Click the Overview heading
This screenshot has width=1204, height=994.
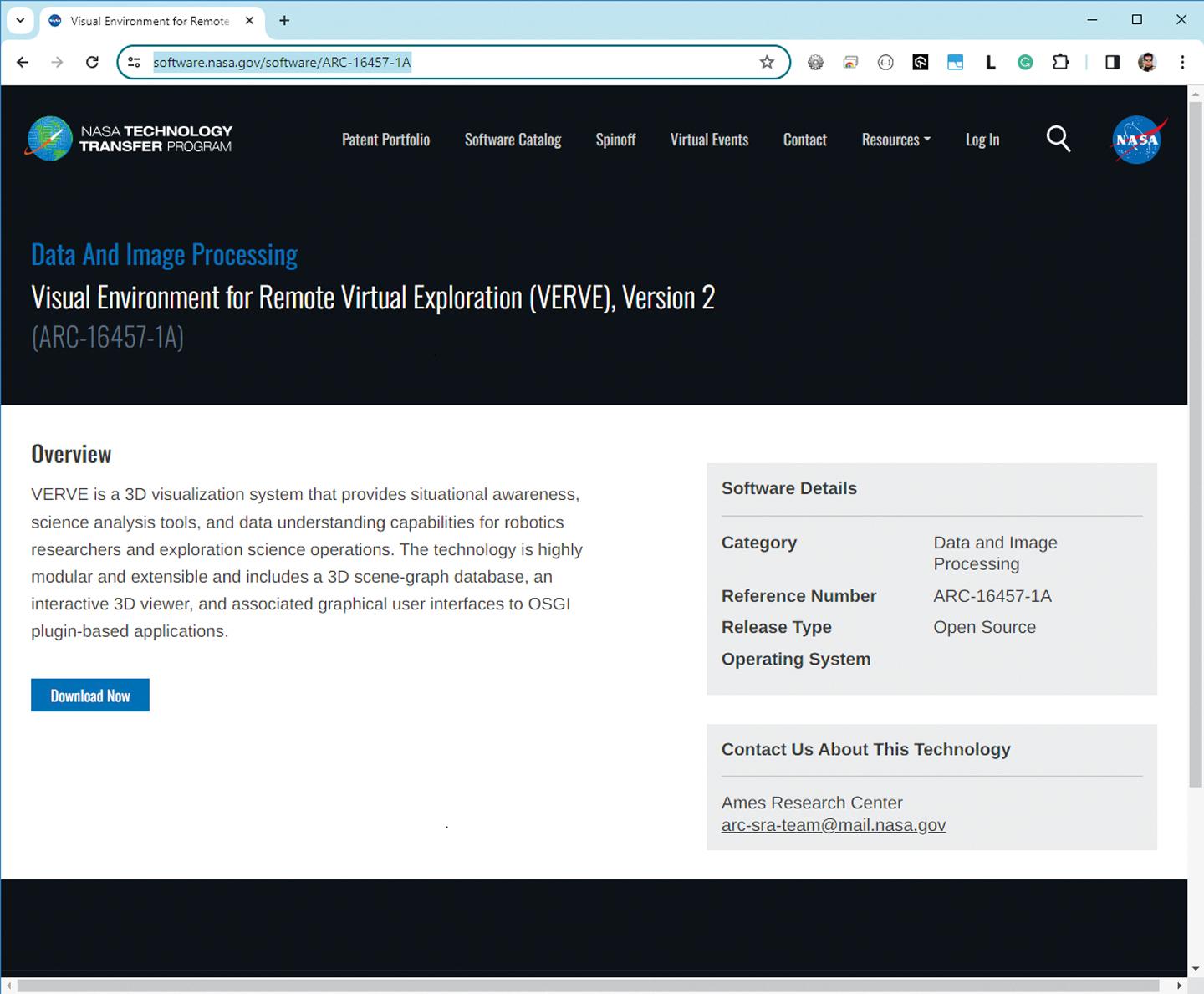[71, 454]
